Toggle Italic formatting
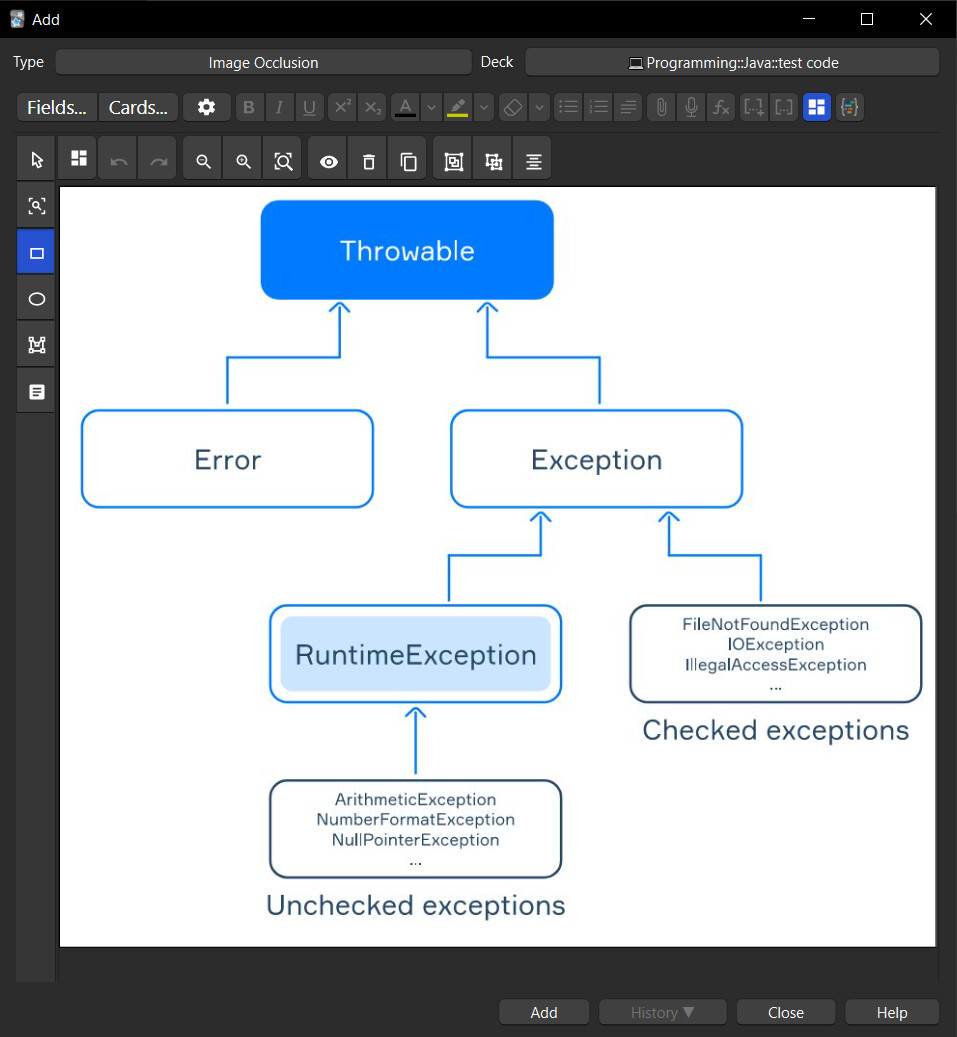 click(279, 107)
